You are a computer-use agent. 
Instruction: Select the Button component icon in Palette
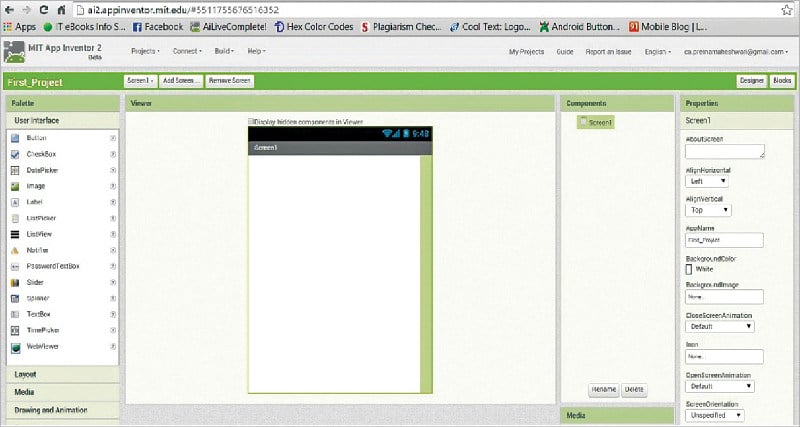[x=15, y=138]
